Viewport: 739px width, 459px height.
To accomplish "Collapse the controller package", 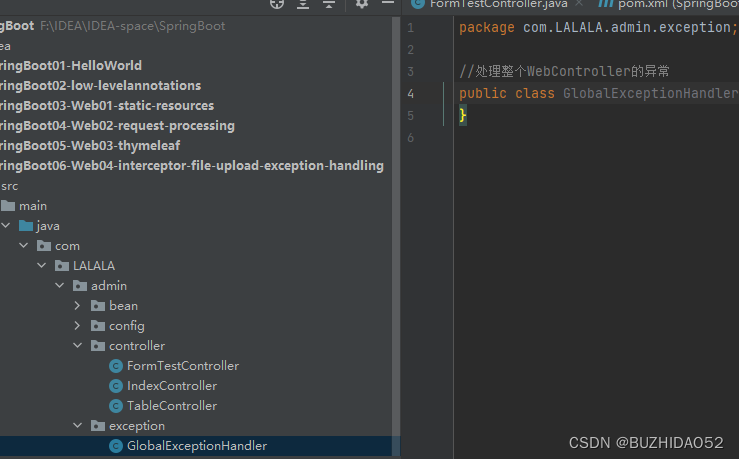I will pos(78,345).
